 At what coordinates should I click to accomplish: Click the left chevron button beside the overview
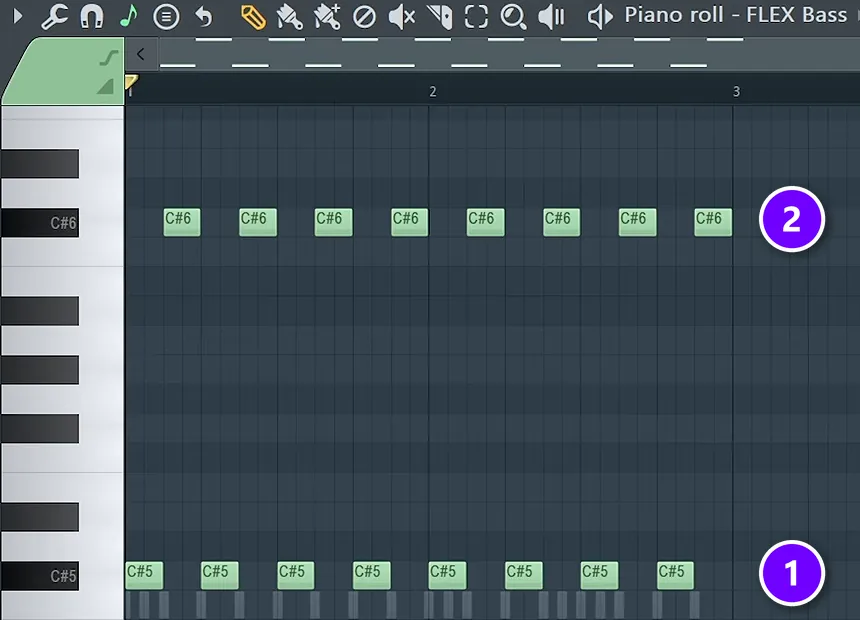pyautogui.click(x=141, y=54)
